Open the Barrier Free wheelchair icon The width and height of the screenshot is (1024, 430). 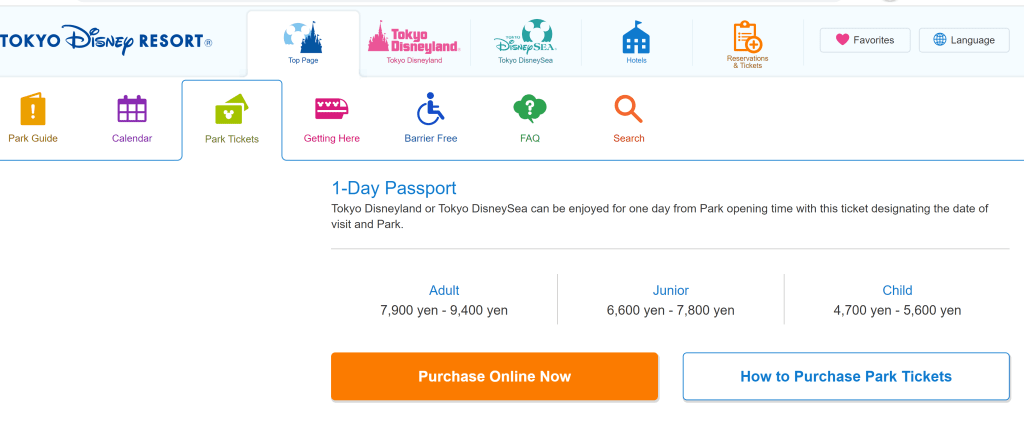coord(431,108)
